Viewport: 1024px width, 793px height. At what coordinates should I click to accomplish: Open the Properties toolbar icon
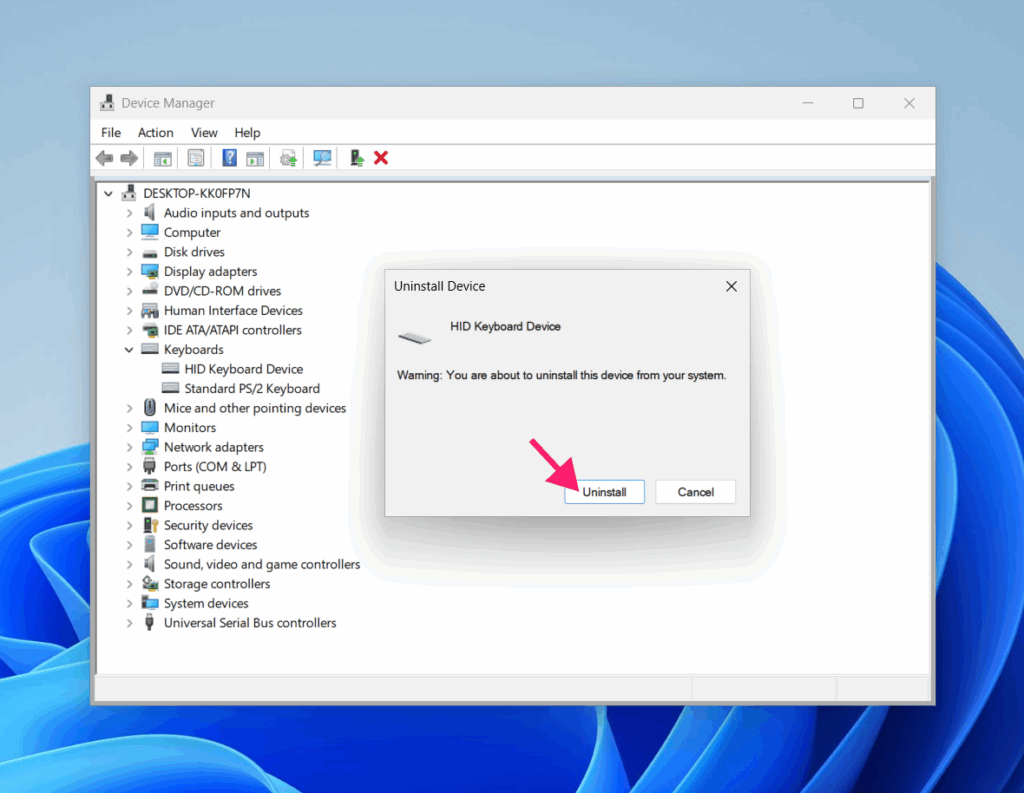click(x=196, y=158)
